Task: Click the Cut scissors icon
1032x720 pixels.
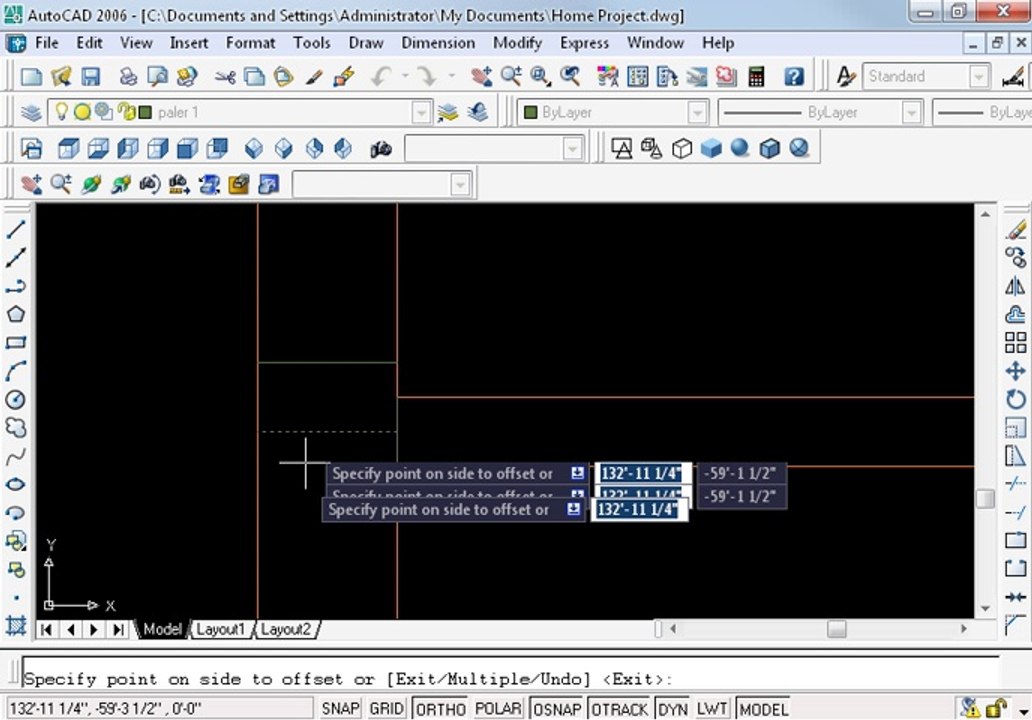Action: click(225, 77)
